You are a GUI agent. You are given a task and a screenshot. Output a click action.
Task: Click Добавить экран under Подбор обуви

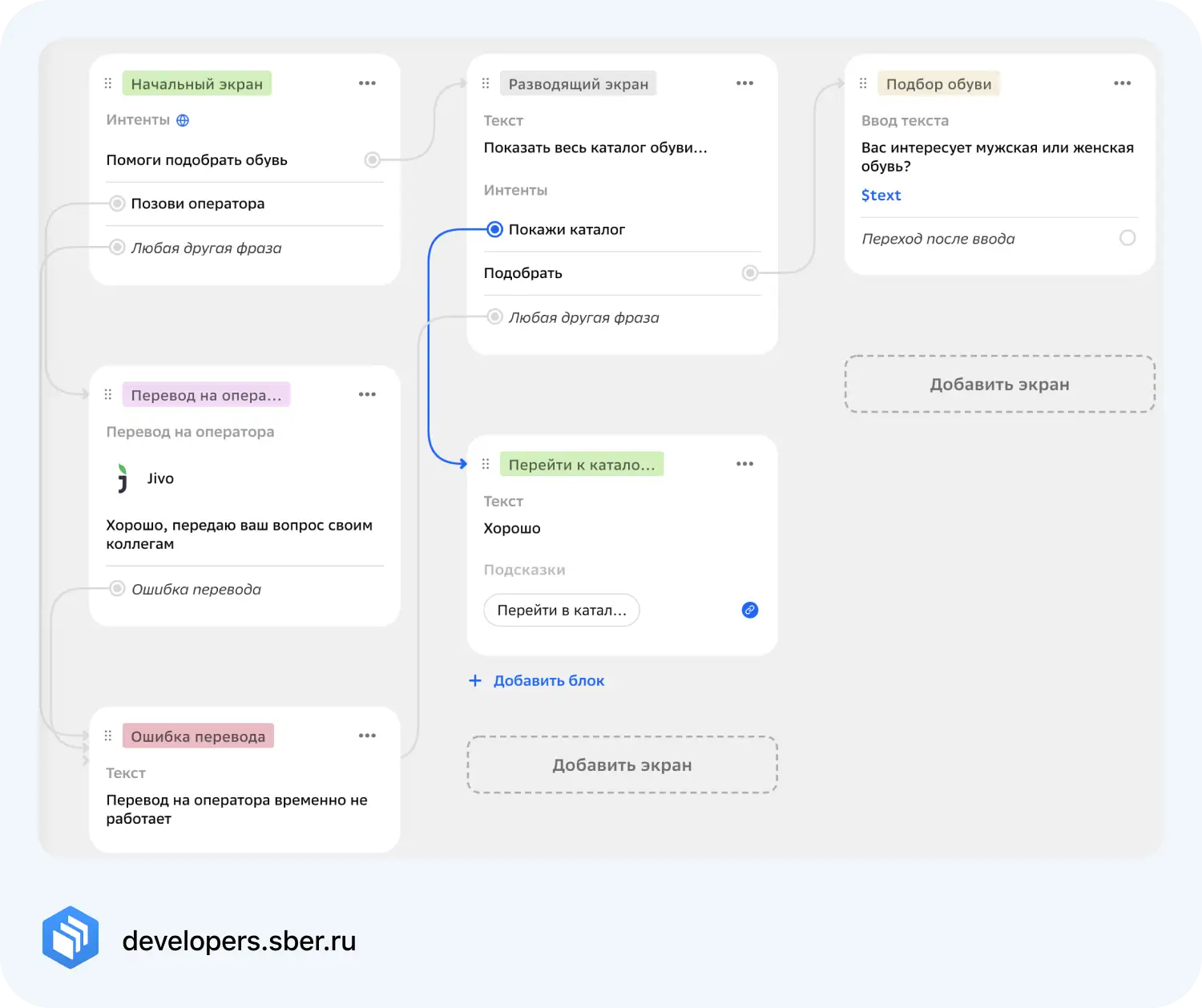(x=999, y=385)
